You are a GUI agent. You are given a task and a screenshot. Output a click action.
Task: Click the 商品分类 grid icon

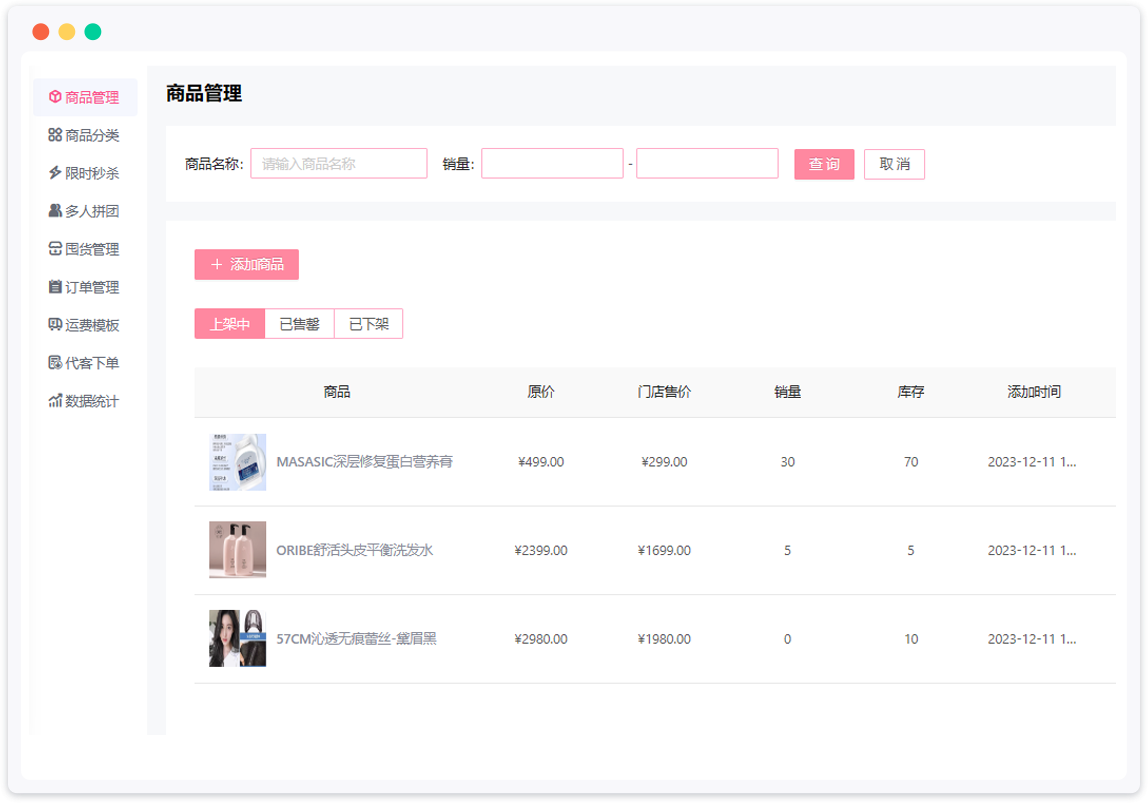pyautogui.click(x=55, y=135)
